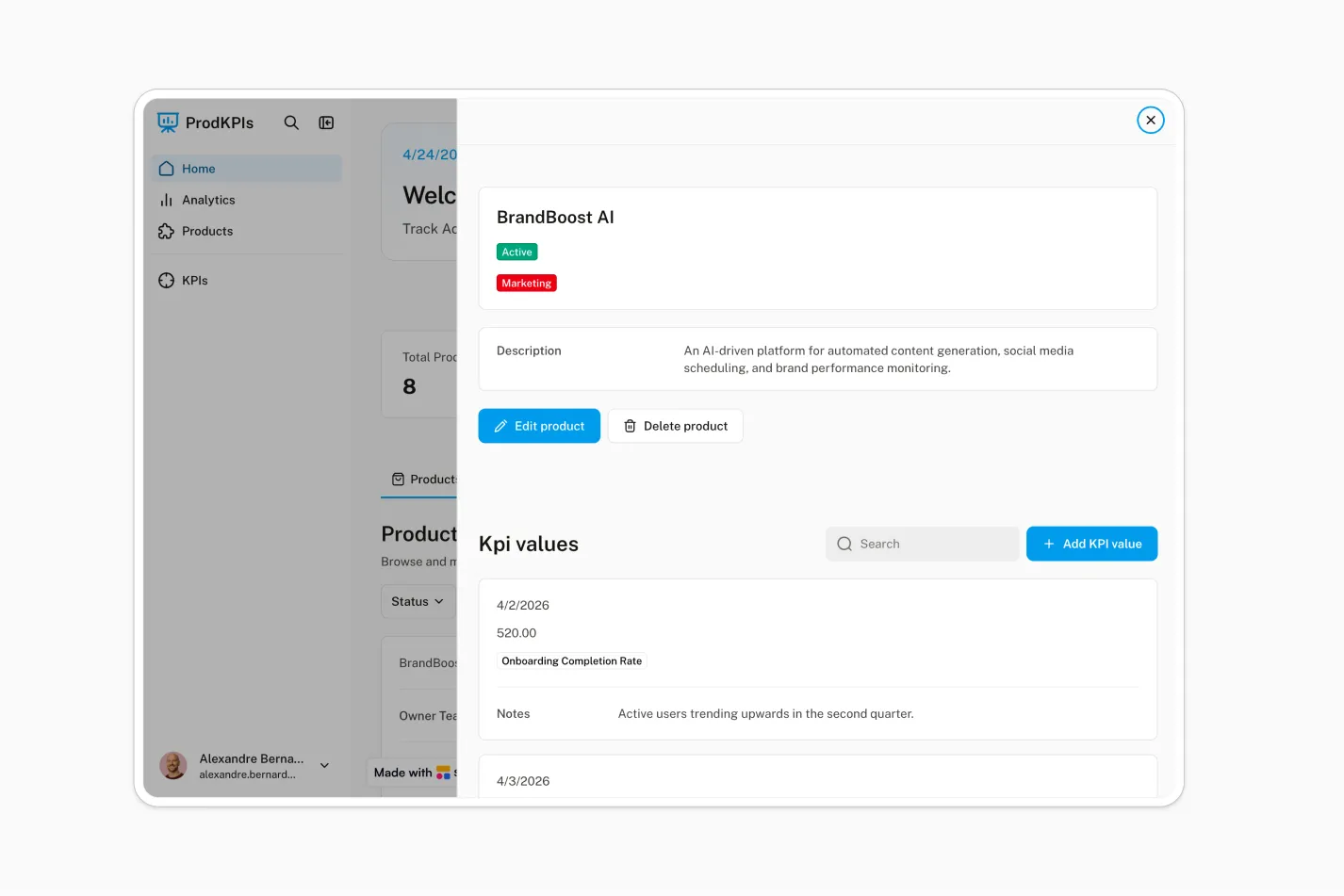Screen dimensions: 1344x896
Task: Open search with the magnifier icon
Action: pos(291,122)
